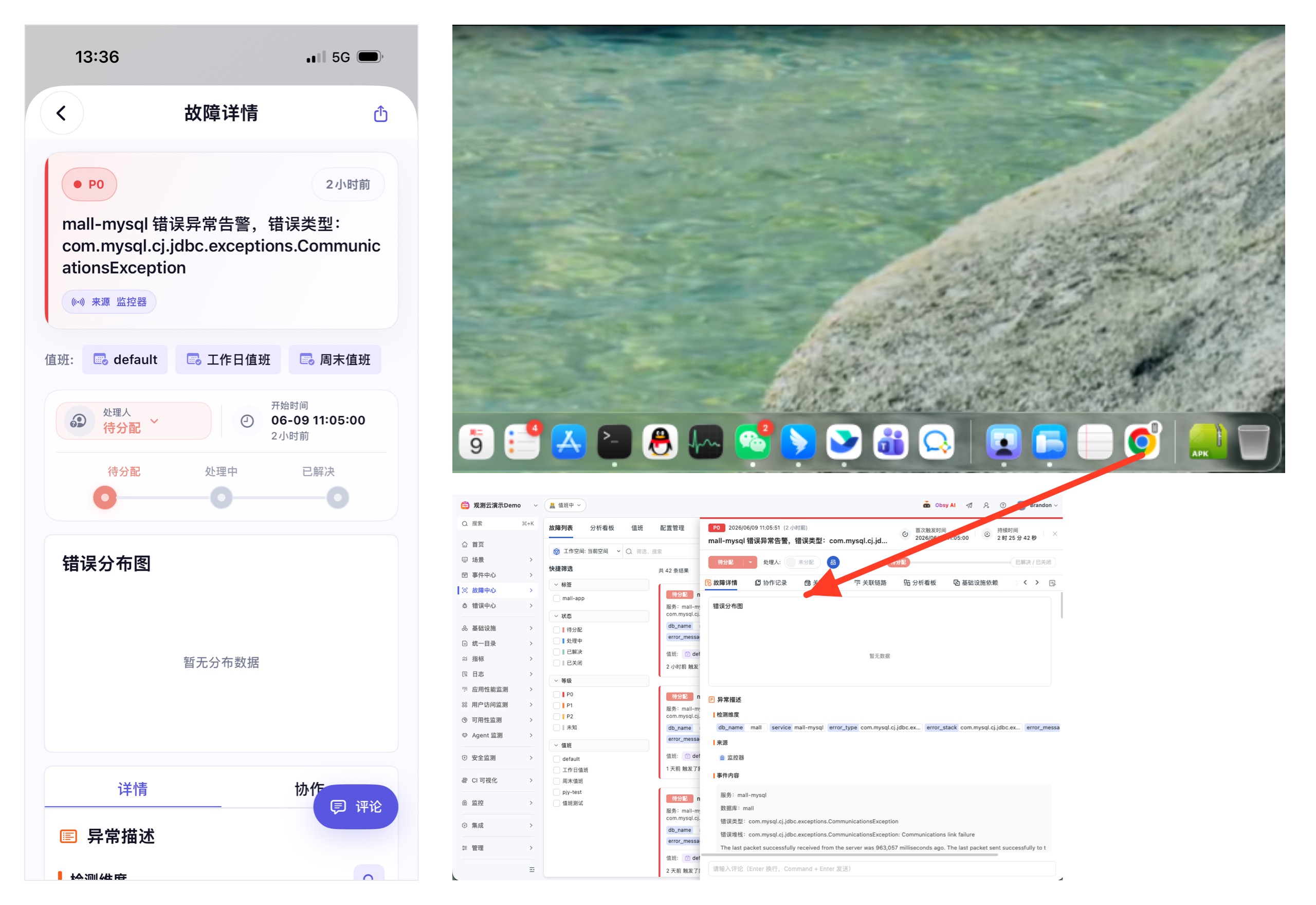Switch to the 分析看板 top tab
Screen dimensions: 1316x905
(x=601, y=528)
